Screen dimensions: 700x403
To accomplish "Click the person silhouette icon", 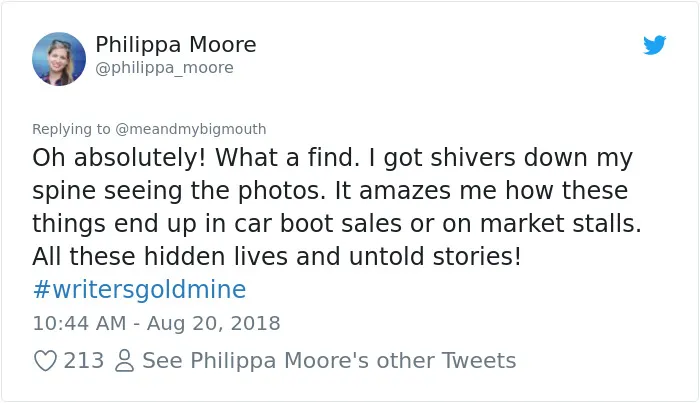I will (124, 361).
